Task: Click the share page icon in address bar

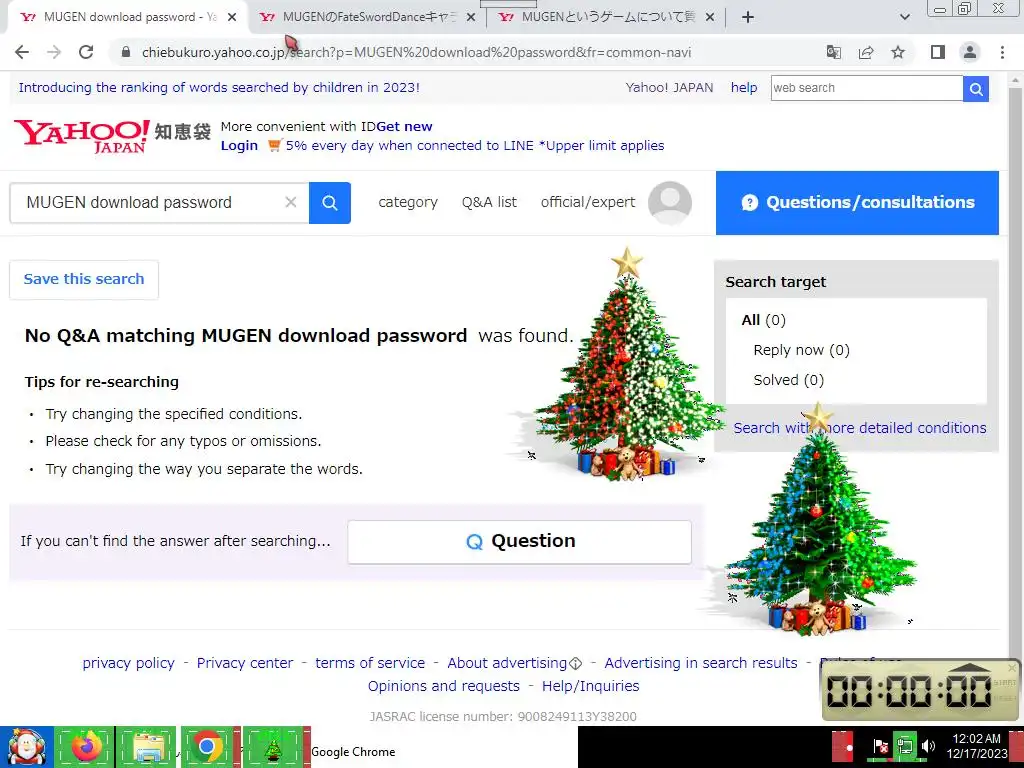Action: 866,52
